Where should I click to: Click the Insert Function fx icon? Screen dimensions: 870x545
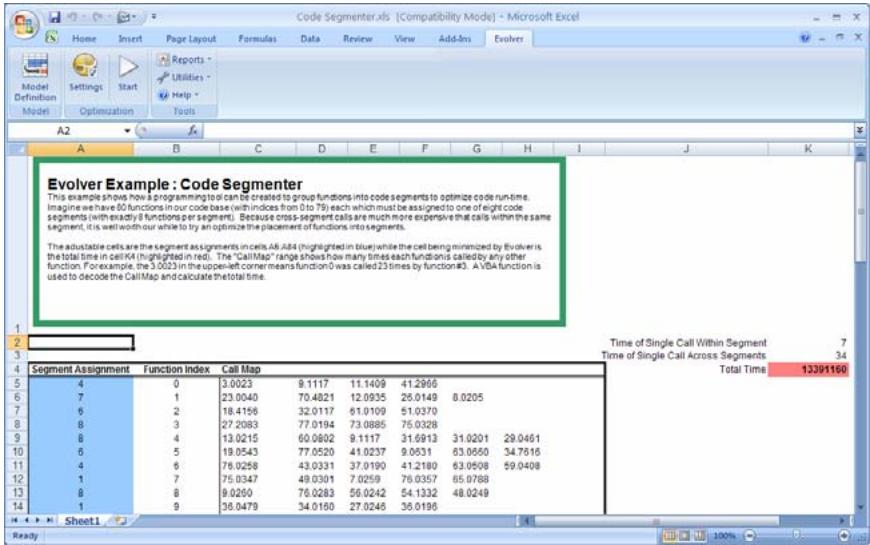pos(193,130)
